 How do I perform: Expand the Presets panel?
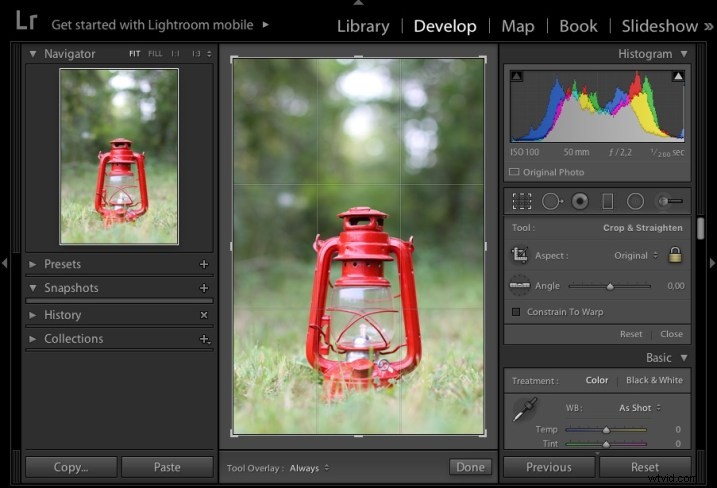click(32, 264)
